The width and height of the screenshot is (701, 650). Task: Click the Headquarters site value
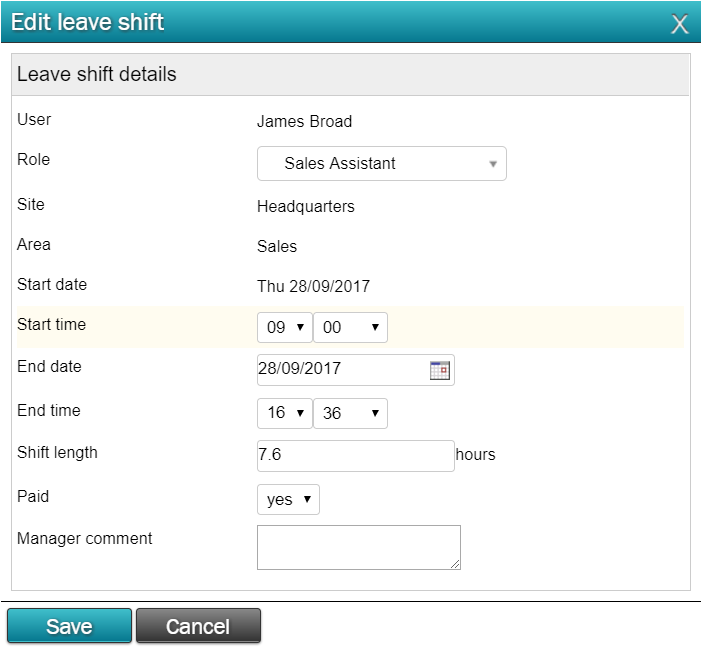click(x=306, y=207)
